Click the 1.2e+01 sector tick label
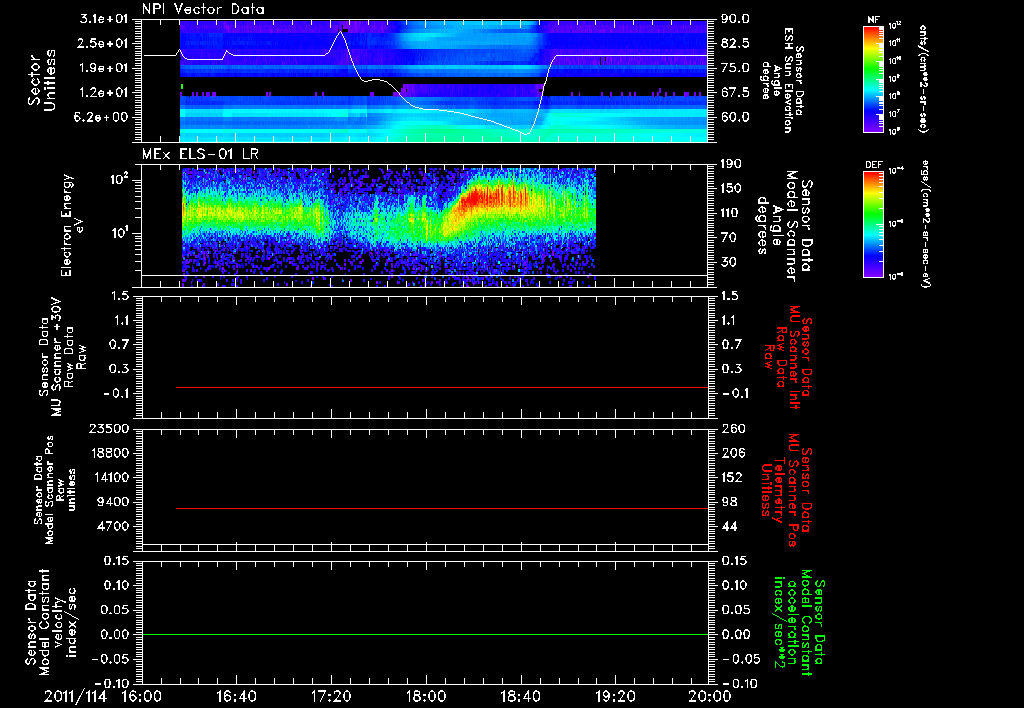 (106, 93)
